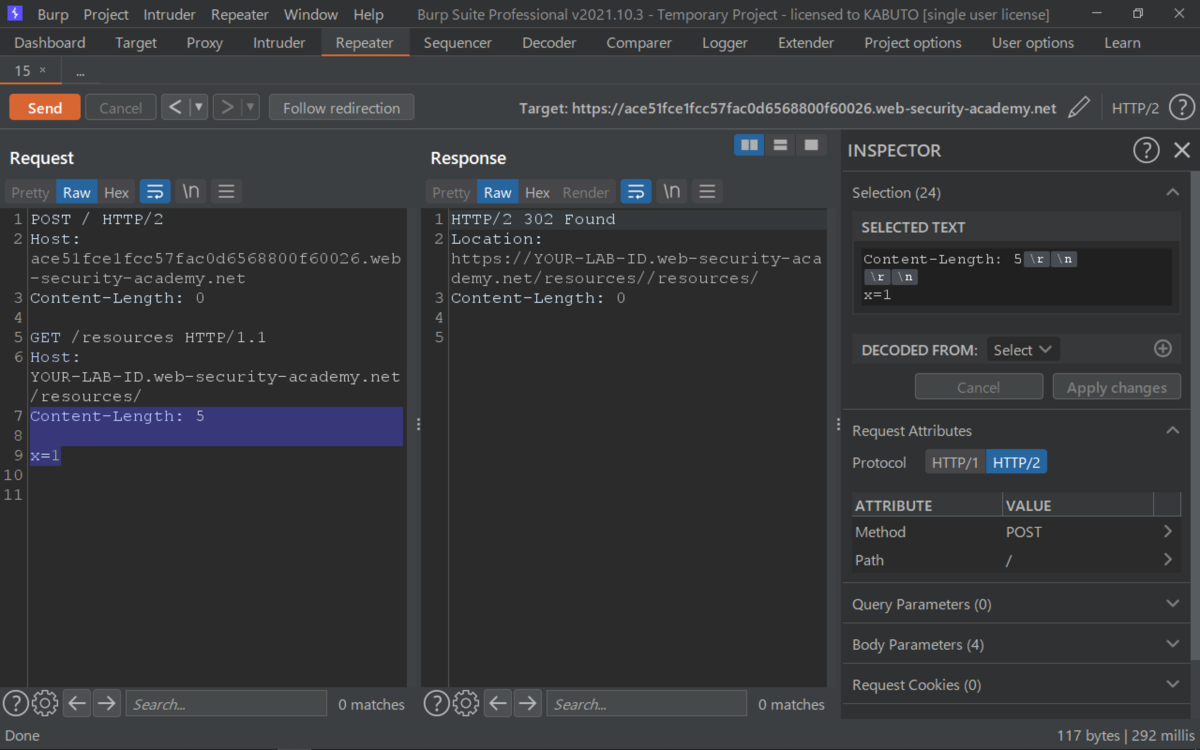Toggle \n non-printable characters in Request panel
Screen dimensions: 1200x750
(190, 192)
